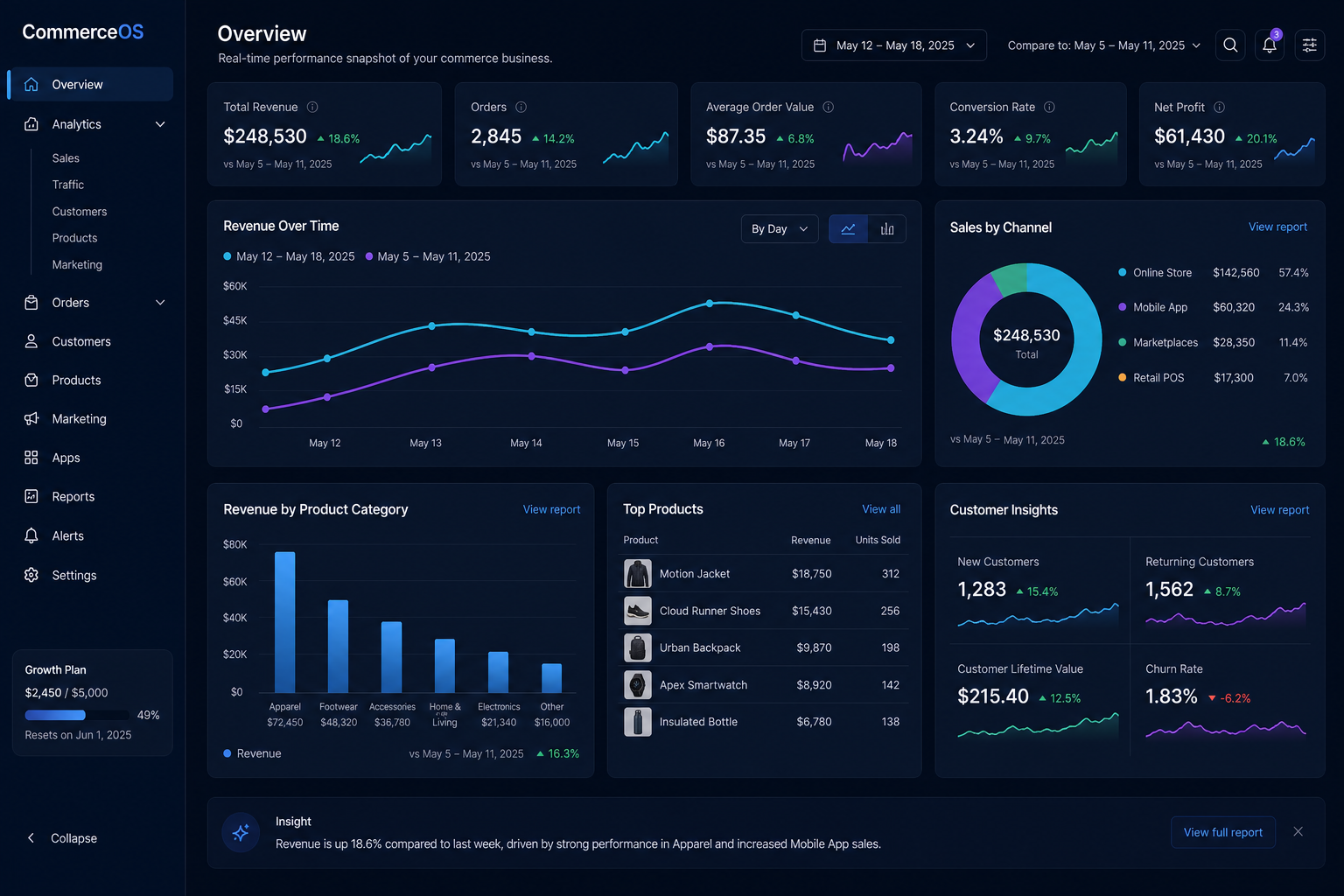Click the View full report button
The image size is (1344, 896).
click(1223, 832)
